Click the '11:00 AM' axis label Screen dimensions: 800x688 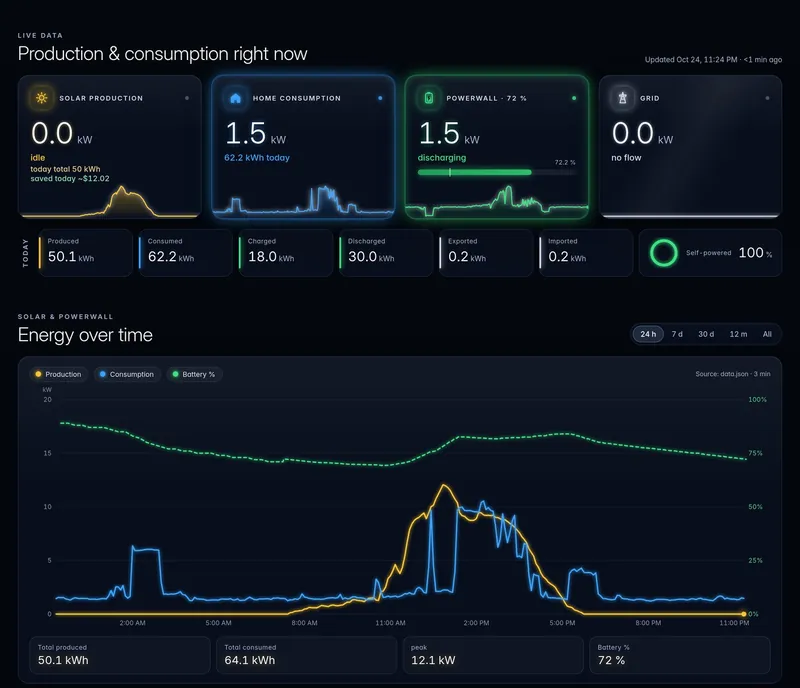tap(390, 623)
